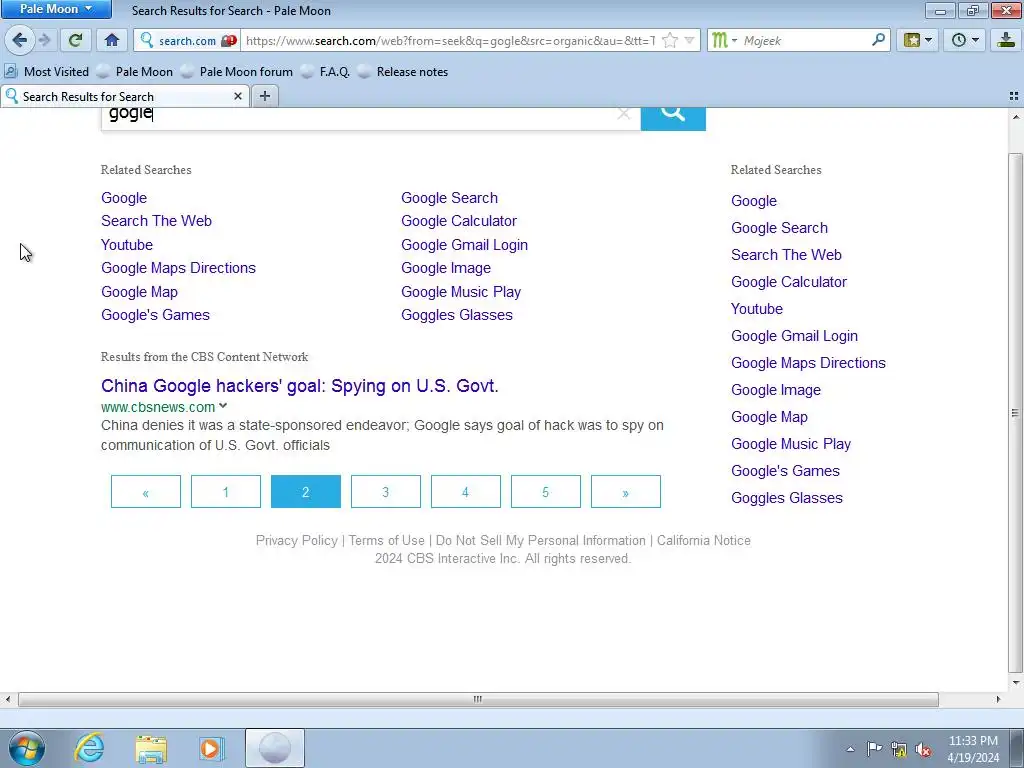The image size is (1024, 768).
Task: Go to previous results page with « button
Action: coord(146,492)
